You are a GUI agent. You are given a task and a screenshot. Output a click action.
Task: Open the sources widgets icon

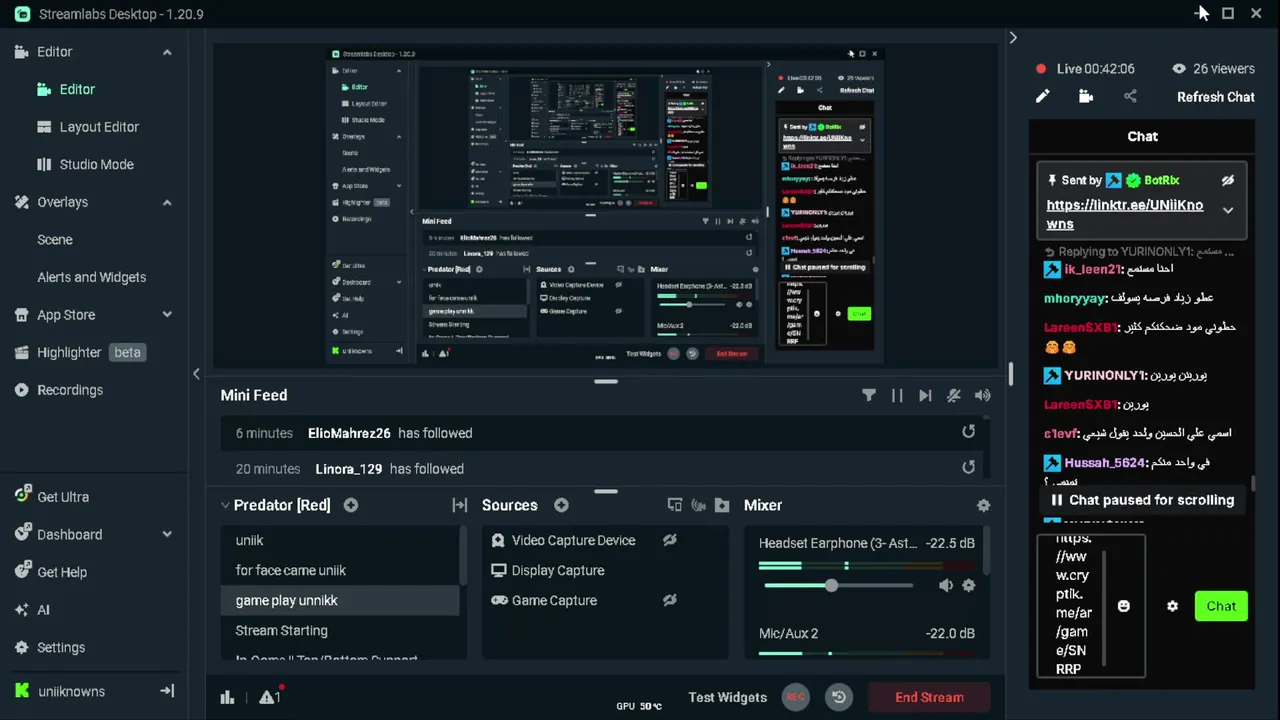(x=675, y=505)
